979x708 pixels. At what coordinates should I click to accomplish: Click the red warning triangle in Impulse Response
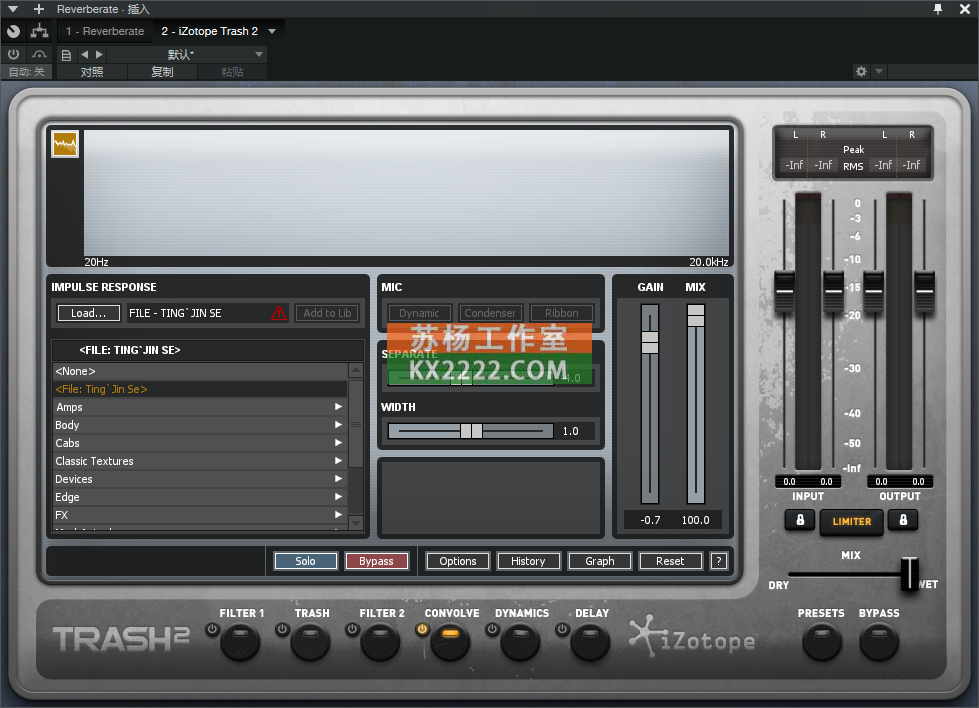pos(279,313)
